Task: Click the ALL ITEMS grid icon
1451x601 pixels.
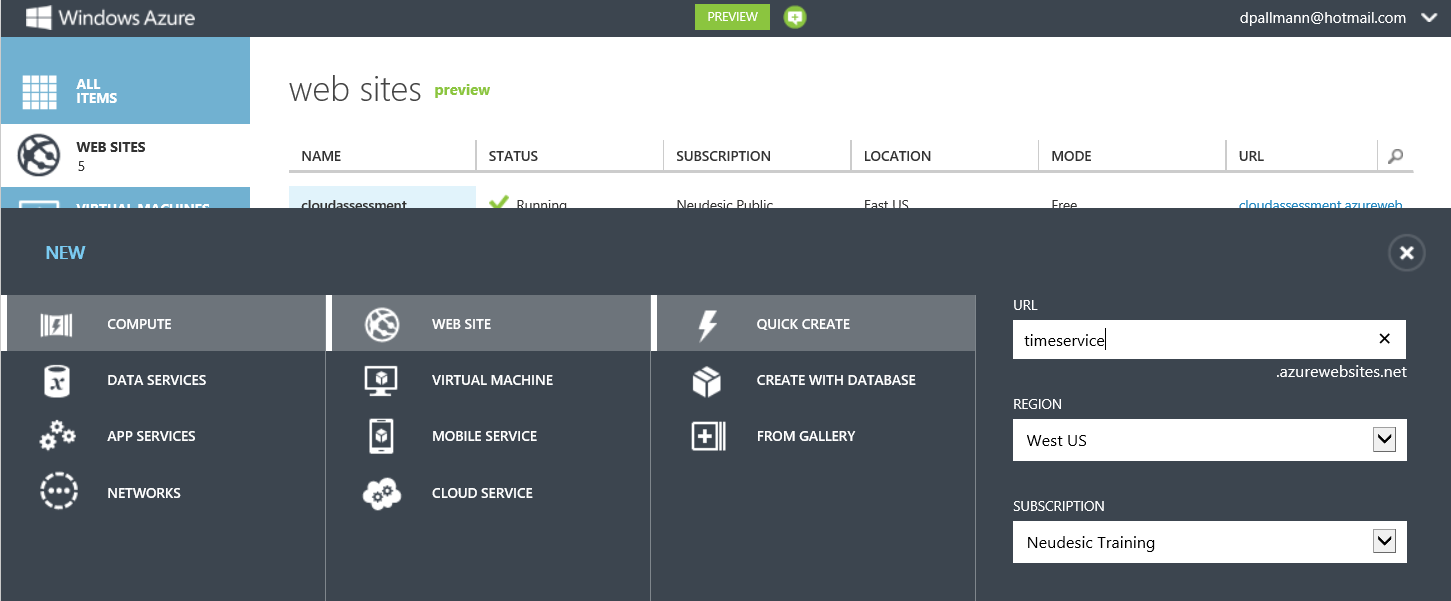Action: (x=40, y=92)
